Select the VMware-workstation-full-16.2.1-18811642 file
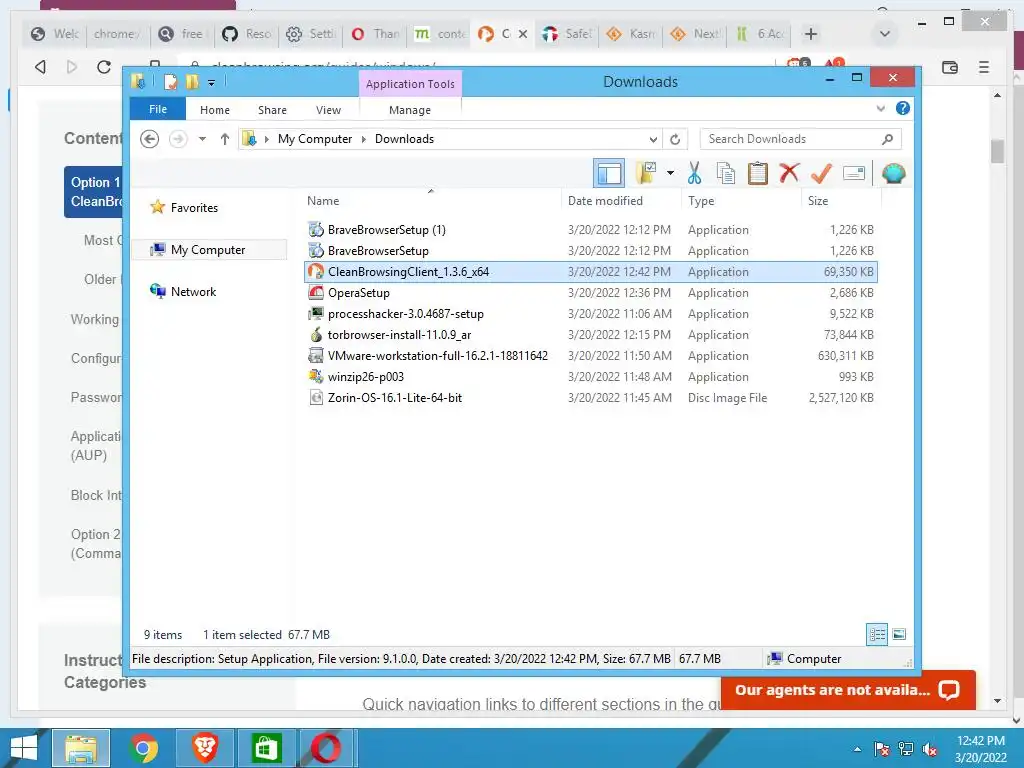The width and height of the screenshot is (1024, 768). pos(591,355)
